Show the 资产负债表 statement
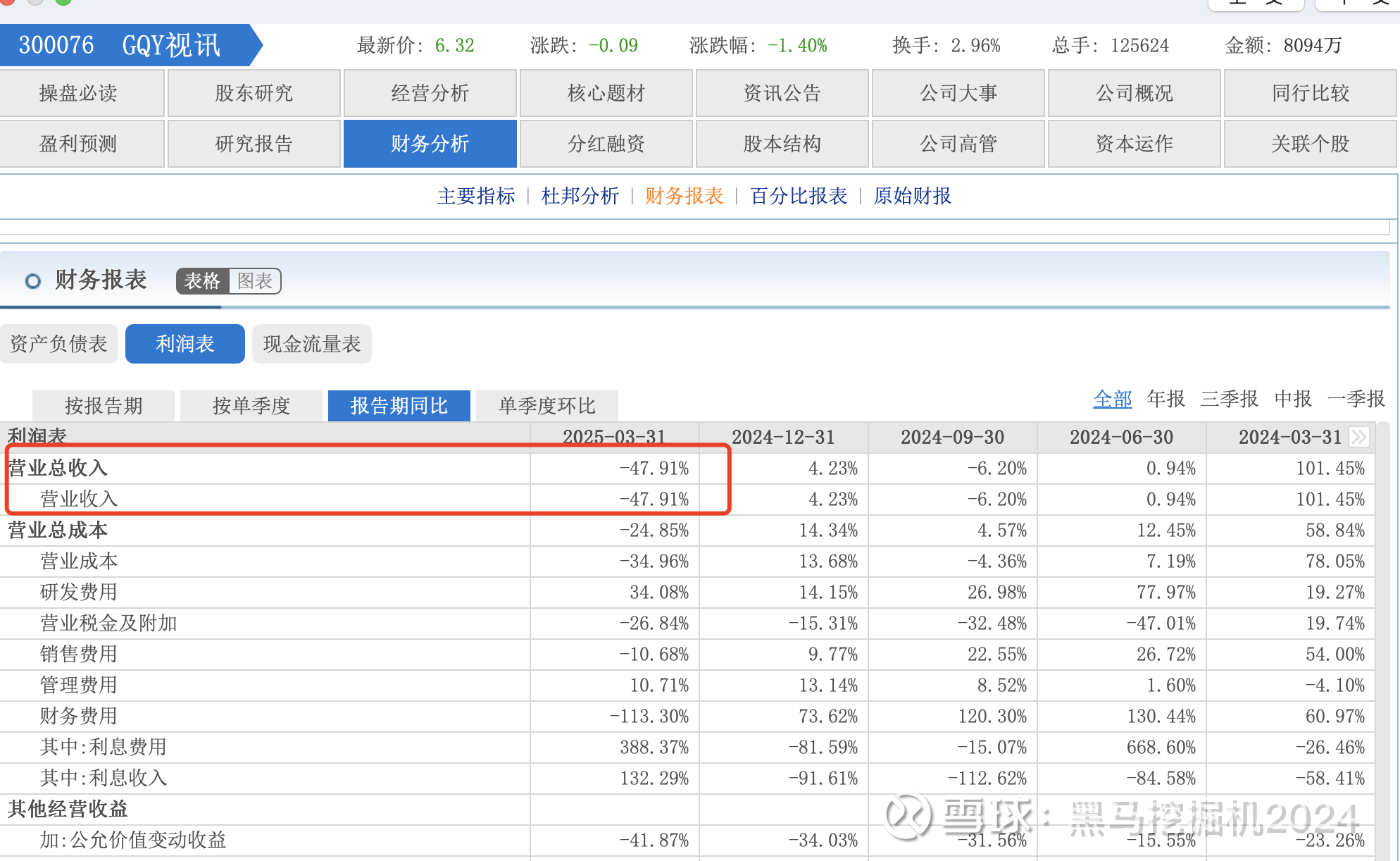The image size is (1400, 861). point(58,344)
